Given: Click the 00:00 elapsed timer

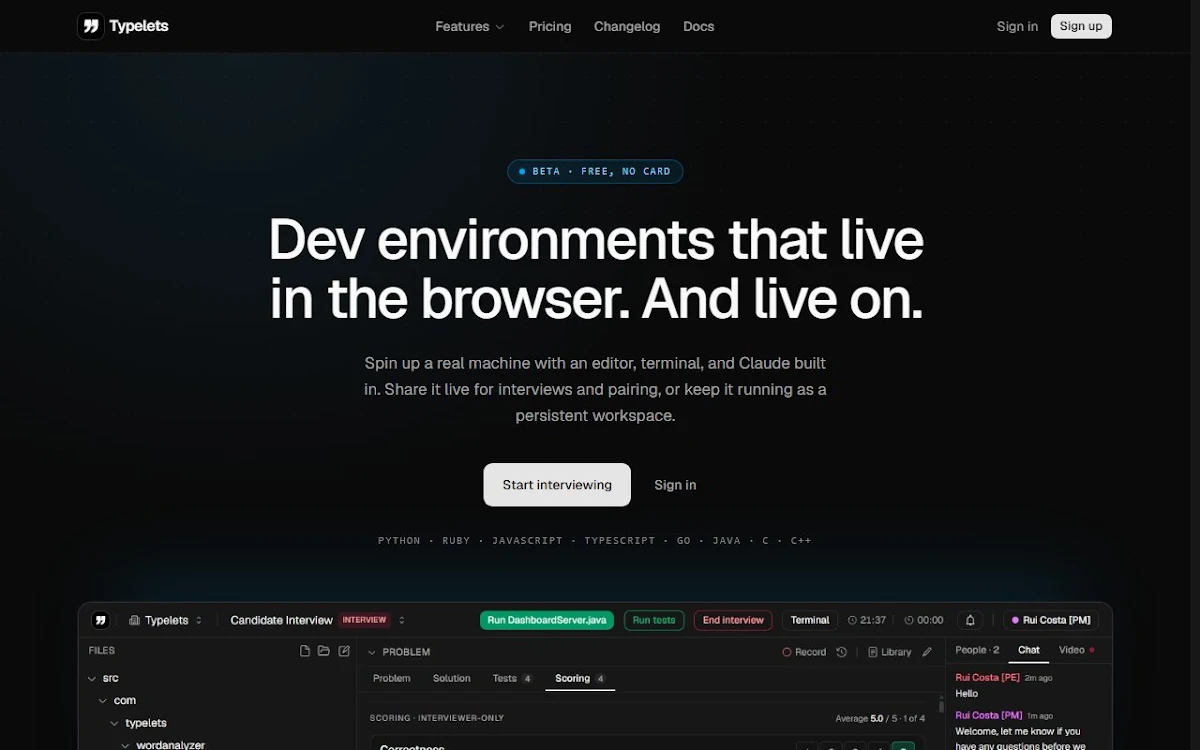Looking at the screenshot, I should pyautogui.click(x=924, y=620).
